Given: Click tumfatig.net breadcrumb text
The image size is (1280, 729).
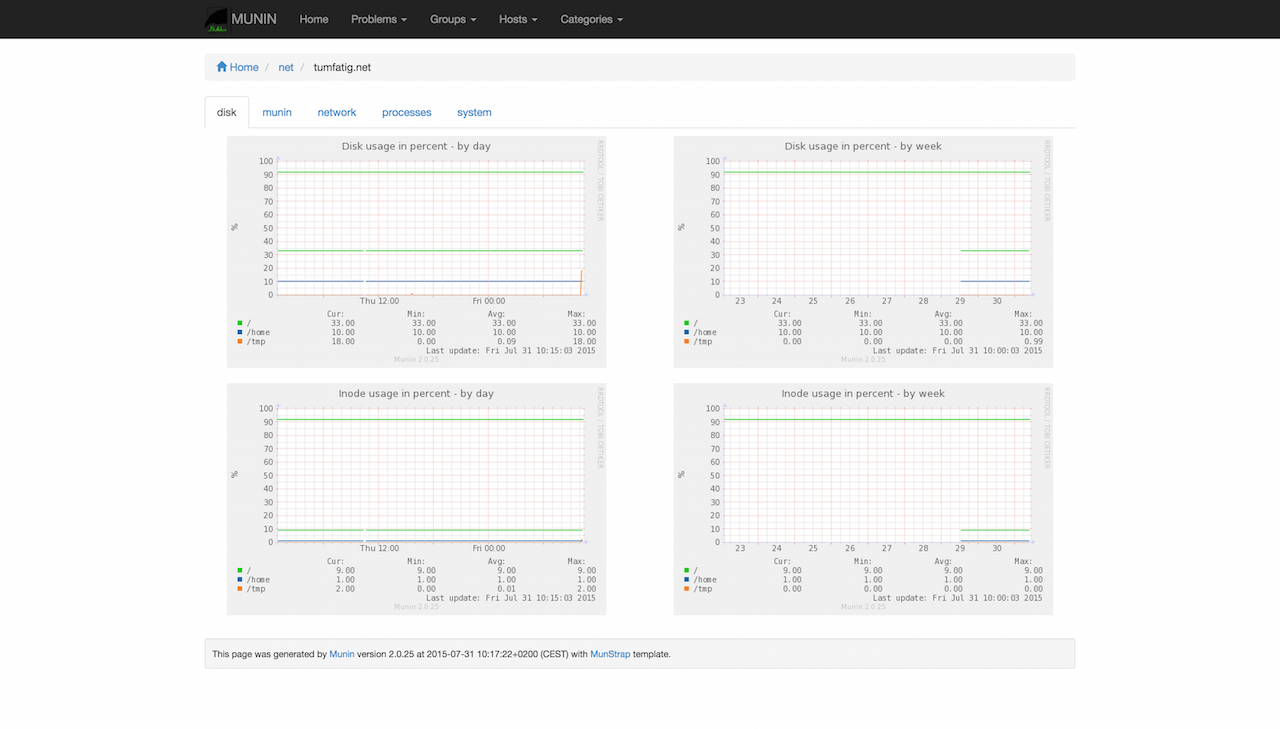Looking at the screenshot, I should [342, 67].
